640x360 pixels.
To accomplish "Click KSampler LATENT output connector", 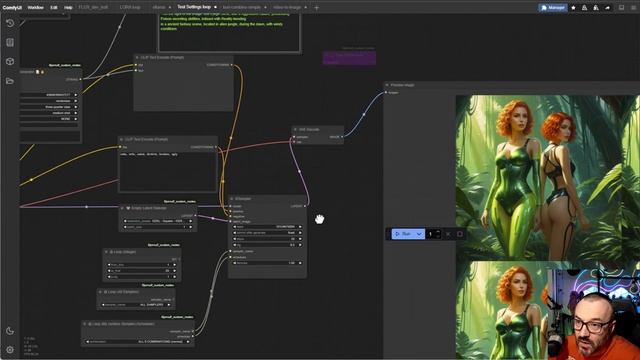I will pos(305,206).
